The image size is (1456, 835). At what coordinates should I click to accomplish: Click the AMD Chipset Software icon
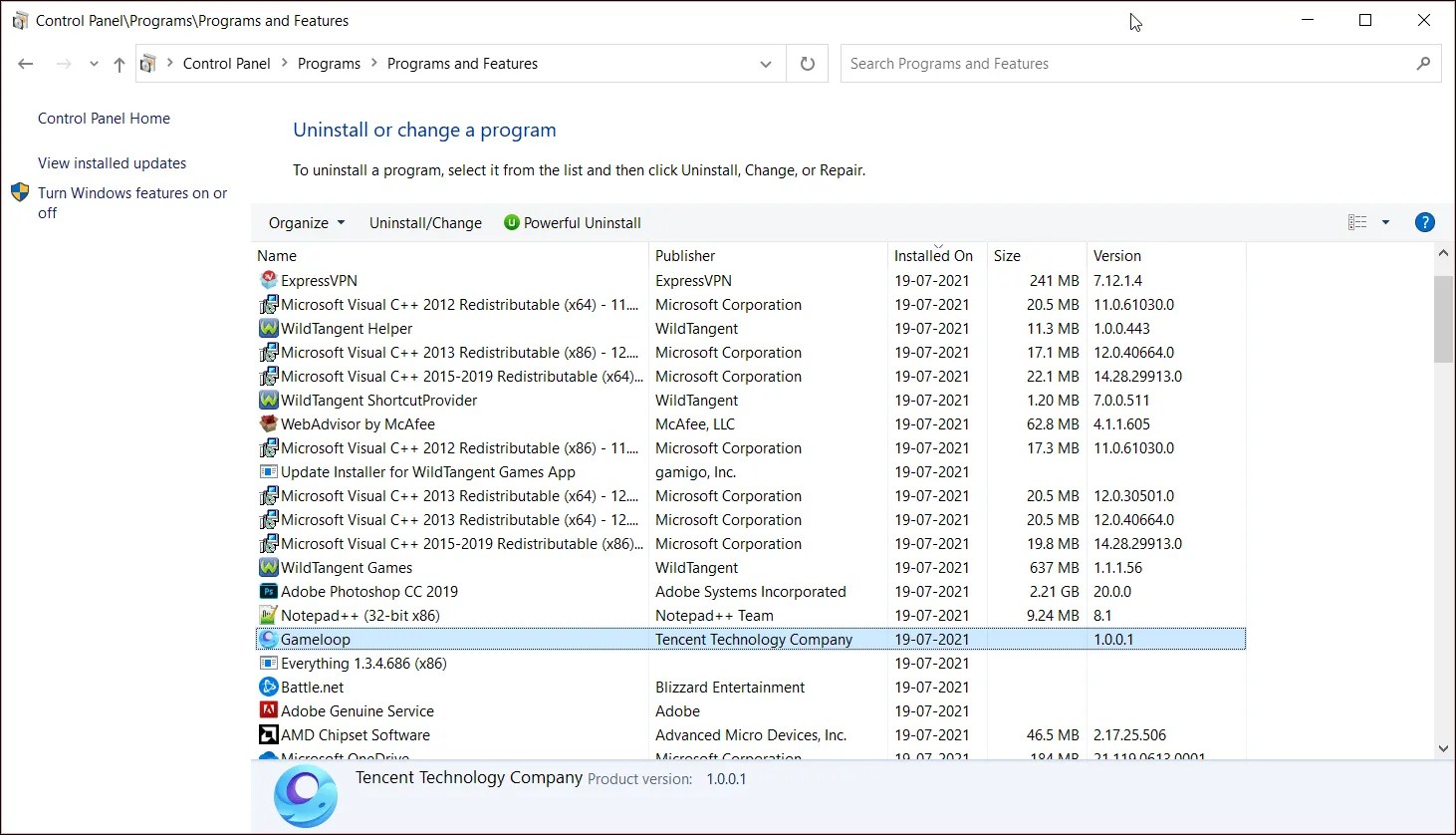268,734
